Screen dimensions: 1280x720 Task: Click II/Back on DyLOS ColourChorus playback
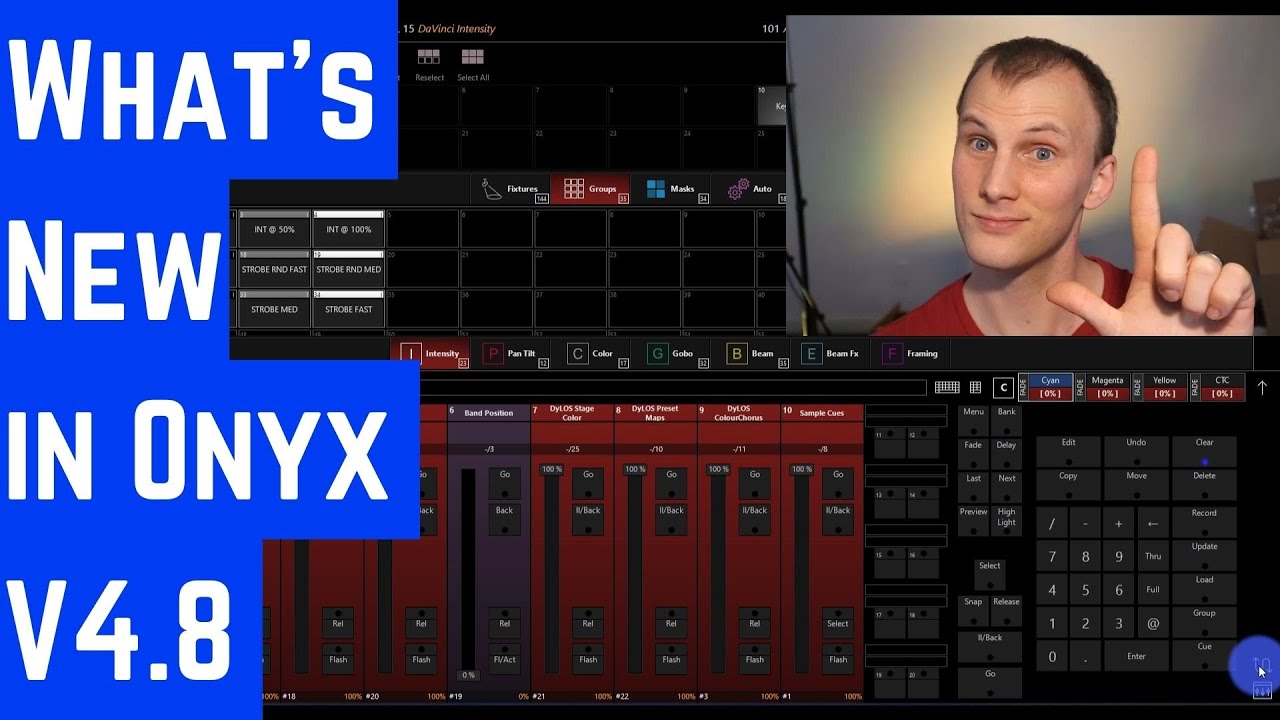pyautogui.click(x=755, y=518)
